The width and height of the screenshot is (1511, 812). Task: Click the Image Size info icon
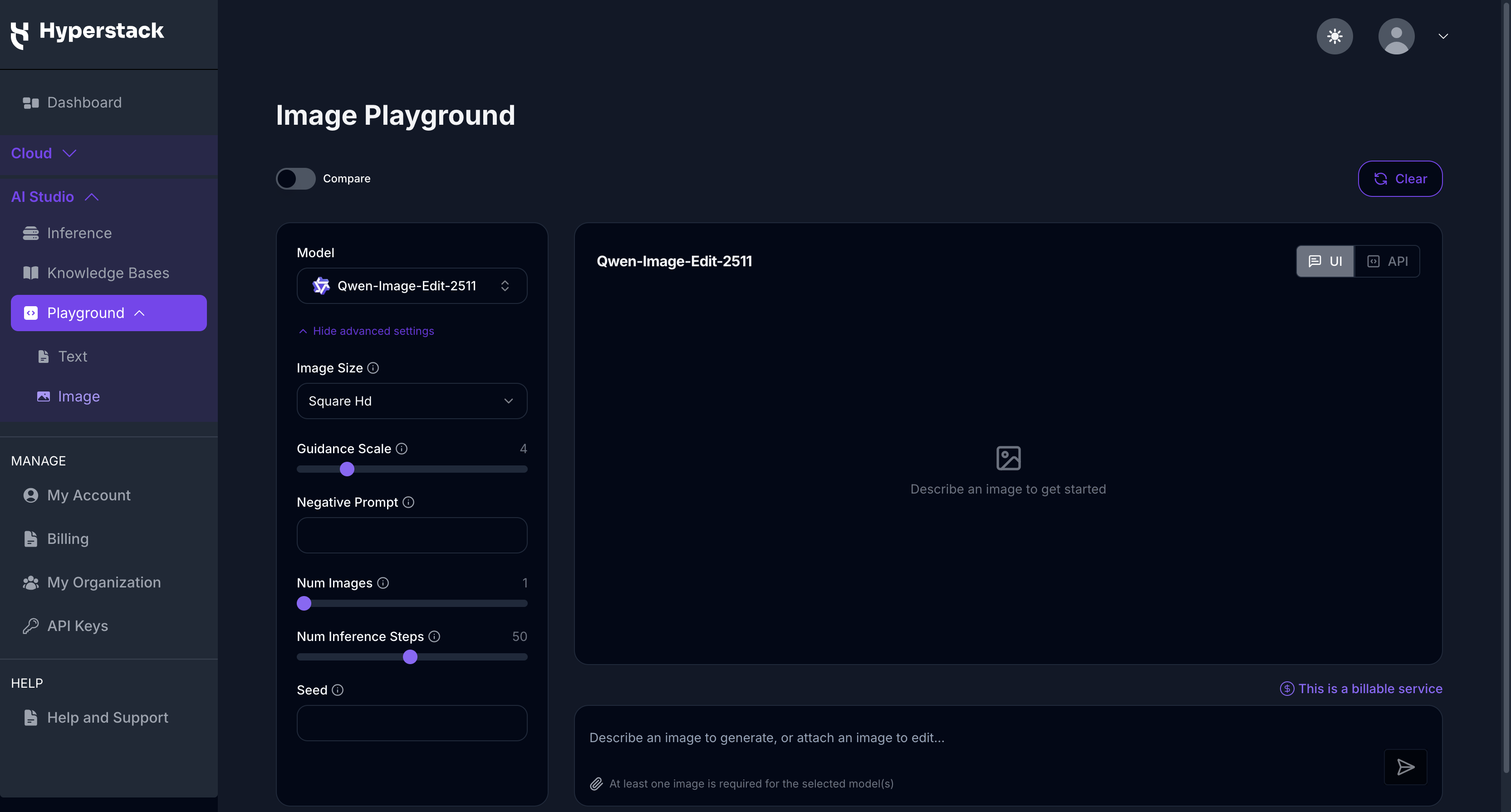tap(373, 368)
